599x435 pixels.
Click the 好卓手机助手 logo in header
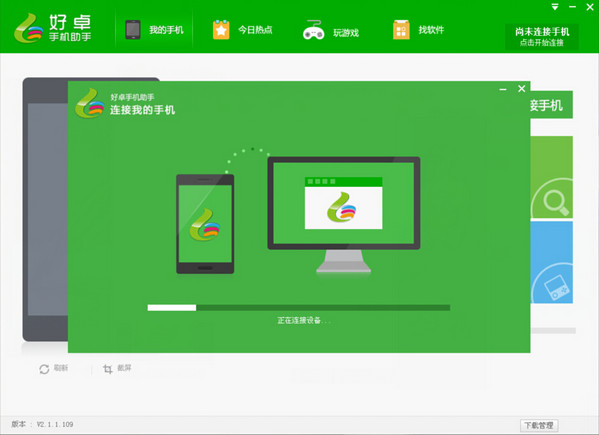53,28
